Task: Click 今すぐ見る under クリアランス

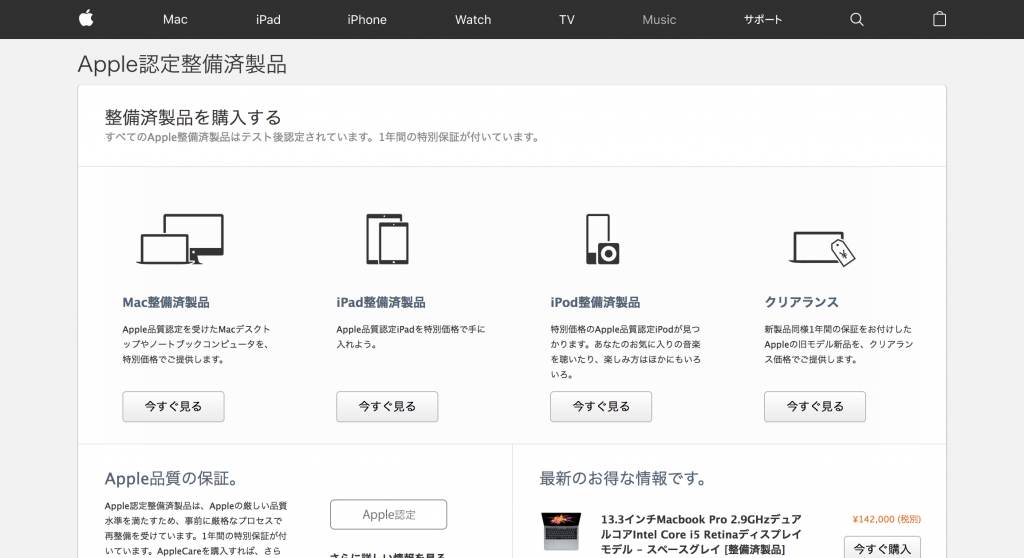Action: tap(815, 406)
